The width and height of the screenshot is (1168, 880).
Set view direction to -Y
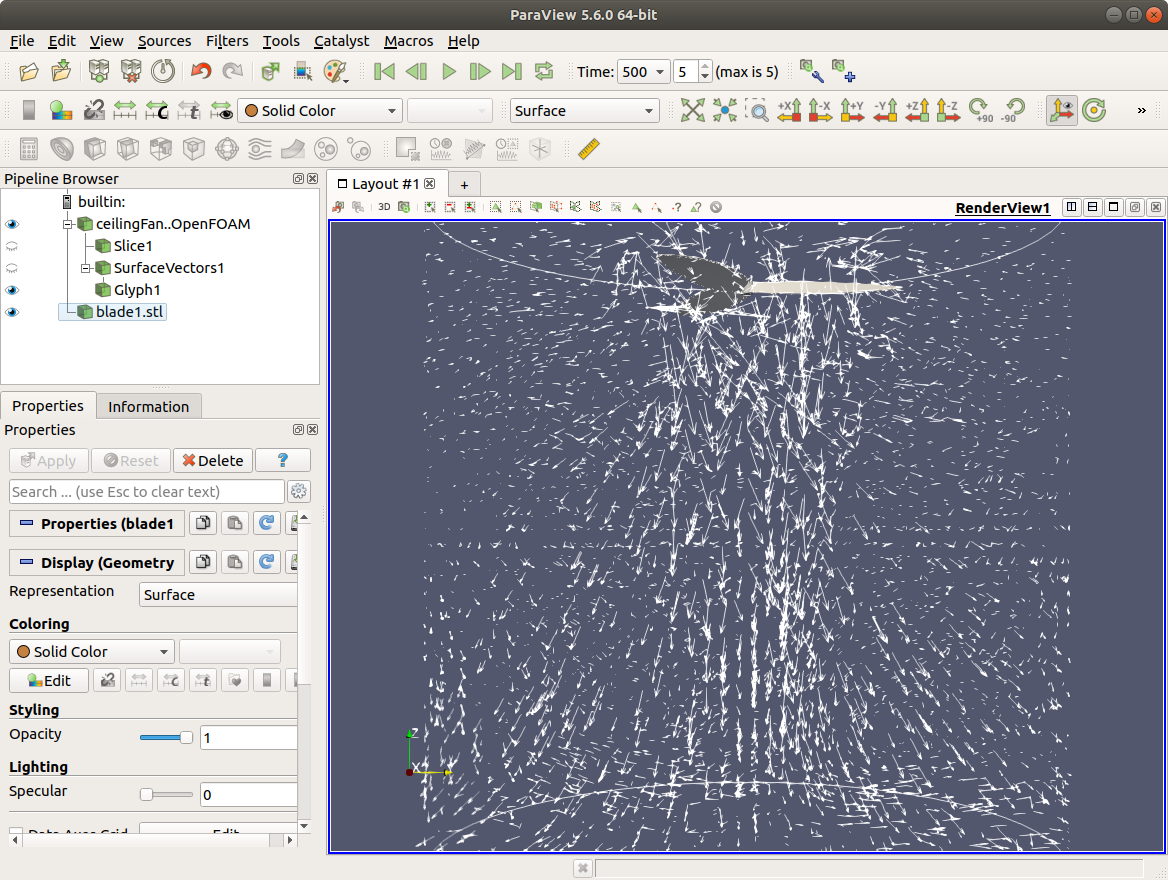click(885, 110)
